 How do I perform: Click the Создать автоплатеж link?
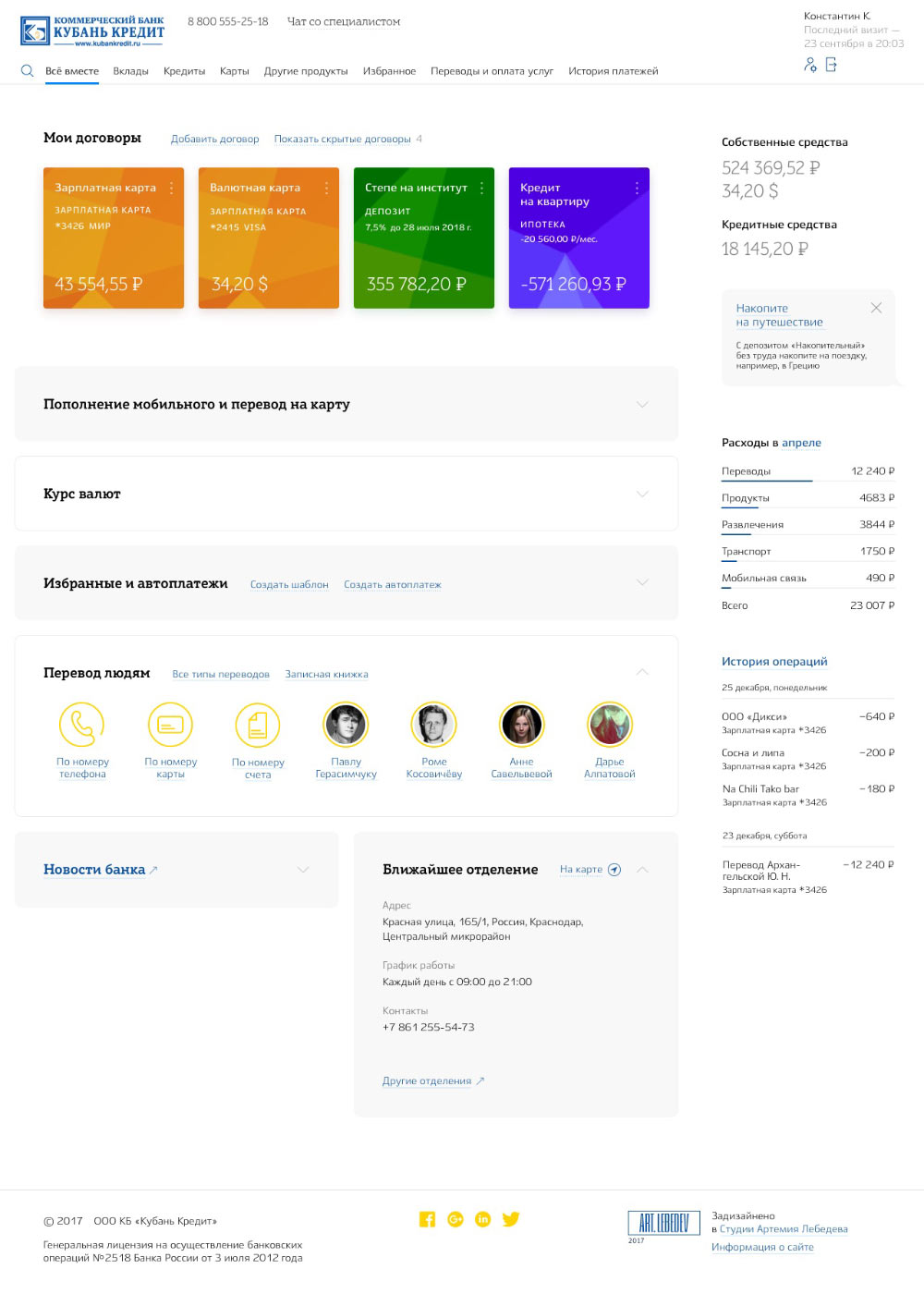[392, 584]
